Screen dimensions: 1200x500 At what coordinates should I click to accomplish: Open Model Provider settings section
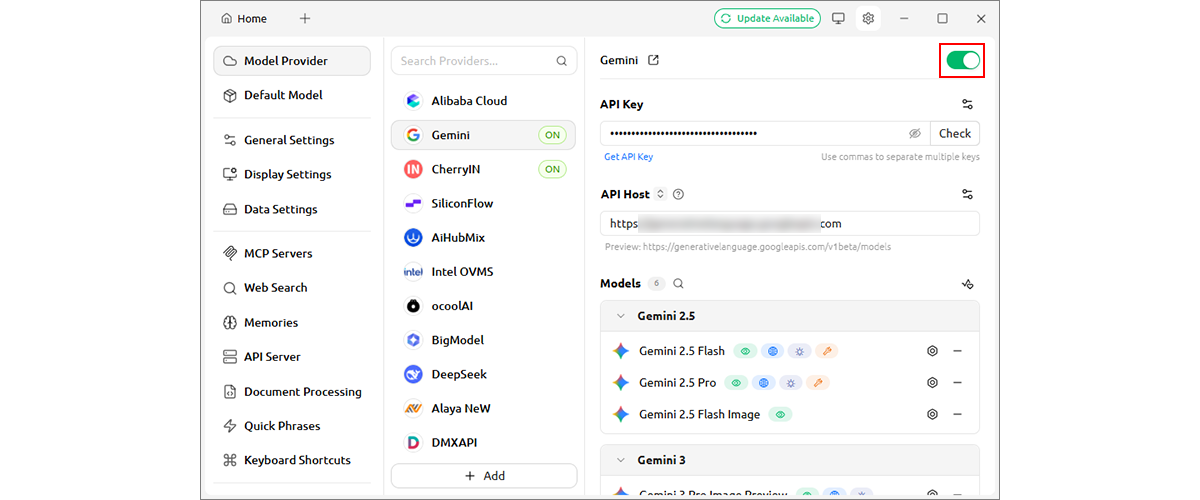point(292,61)
